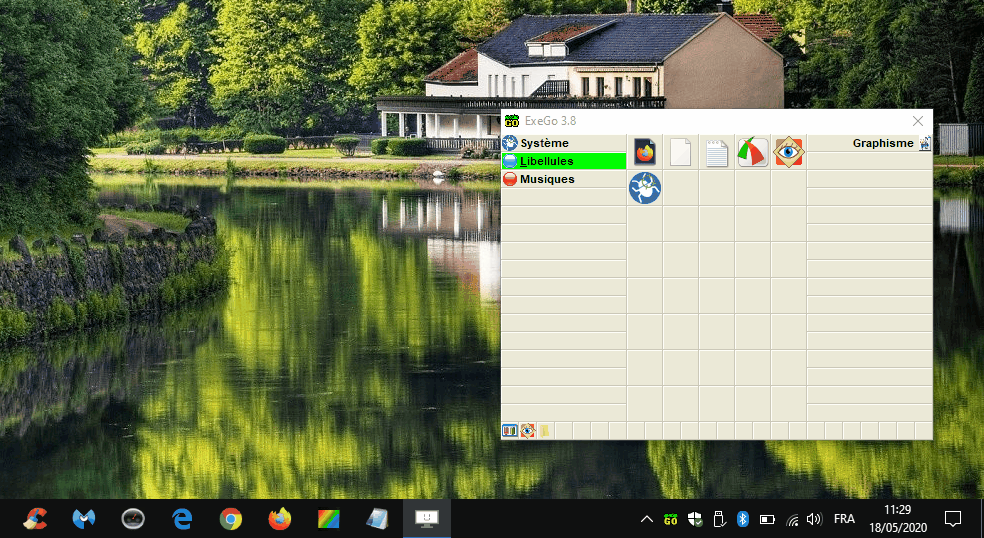Image resolution: width=984 pixels, height=538 pixels.
Task: Show hidden system tray icons
Action: [646, 519]
